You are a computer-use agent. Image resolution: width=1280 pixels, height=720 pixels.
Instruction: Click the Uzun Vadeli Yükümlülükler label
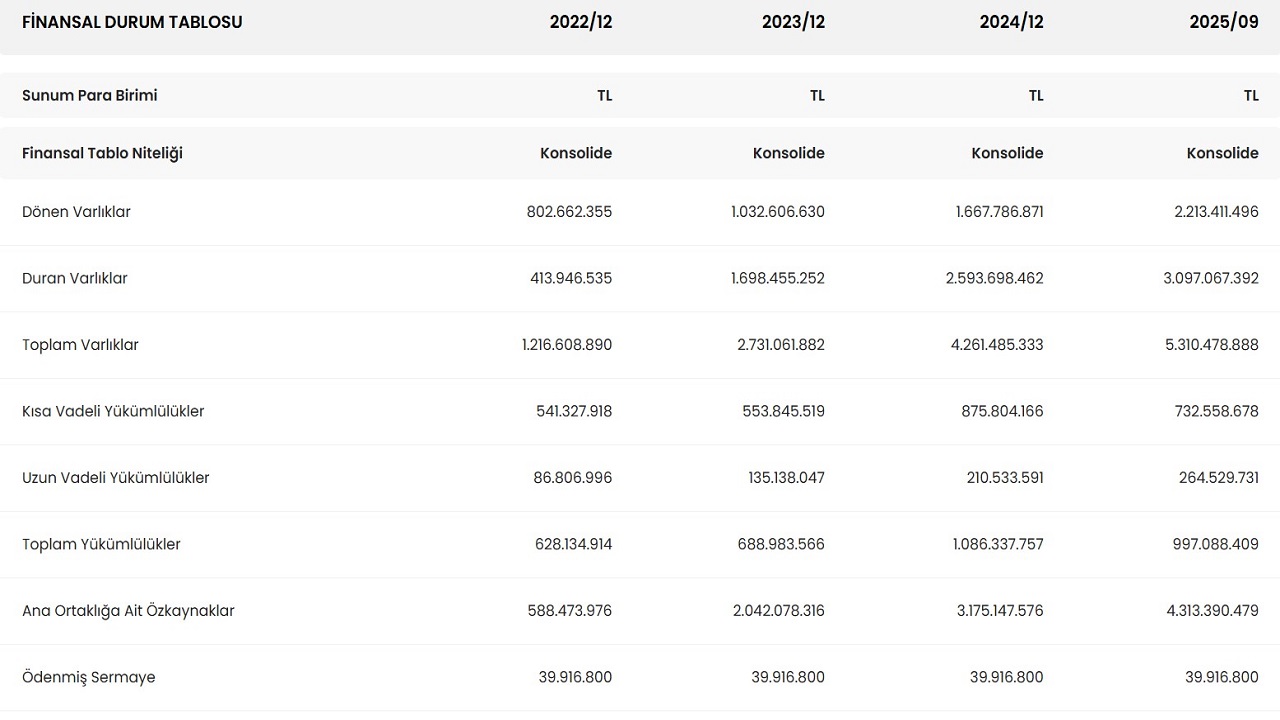click(116, 478)
